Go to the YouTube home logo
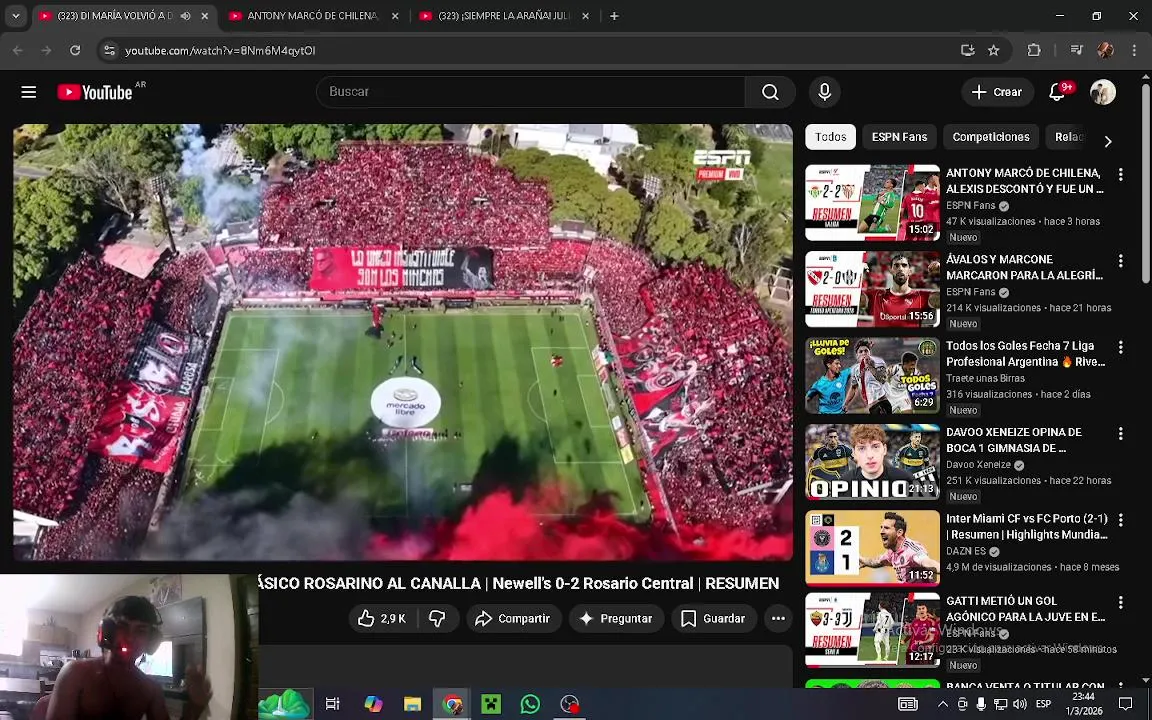Image resolution: width=1152 pixels, height=720 pixels. click(x=96, y=92)
